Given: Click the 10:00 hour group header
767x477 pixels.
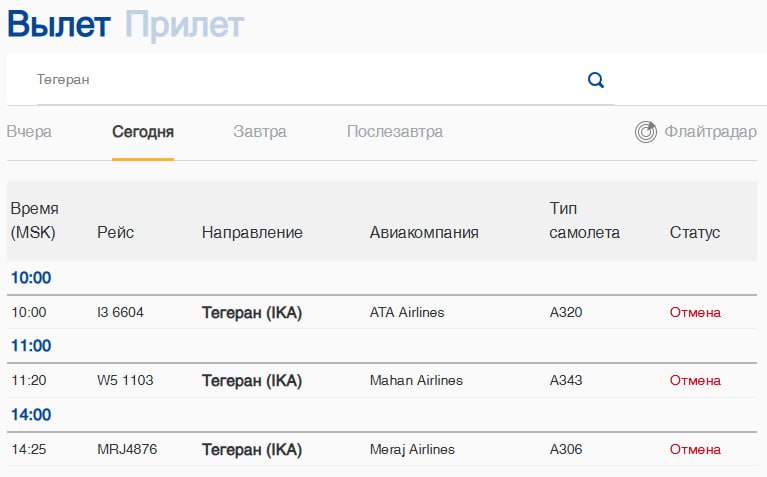Looking at the screenshot, I should [x=31, y=278].
